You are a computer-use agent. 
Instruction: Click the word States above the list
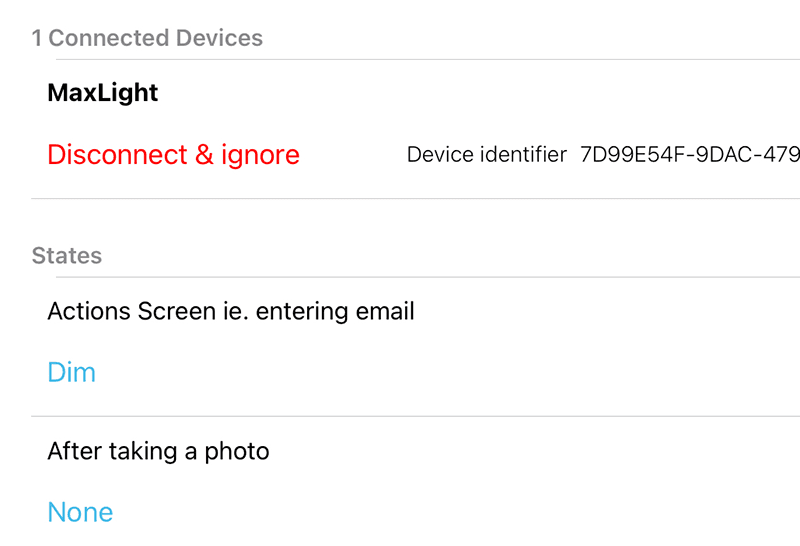[x=67, y=256]
